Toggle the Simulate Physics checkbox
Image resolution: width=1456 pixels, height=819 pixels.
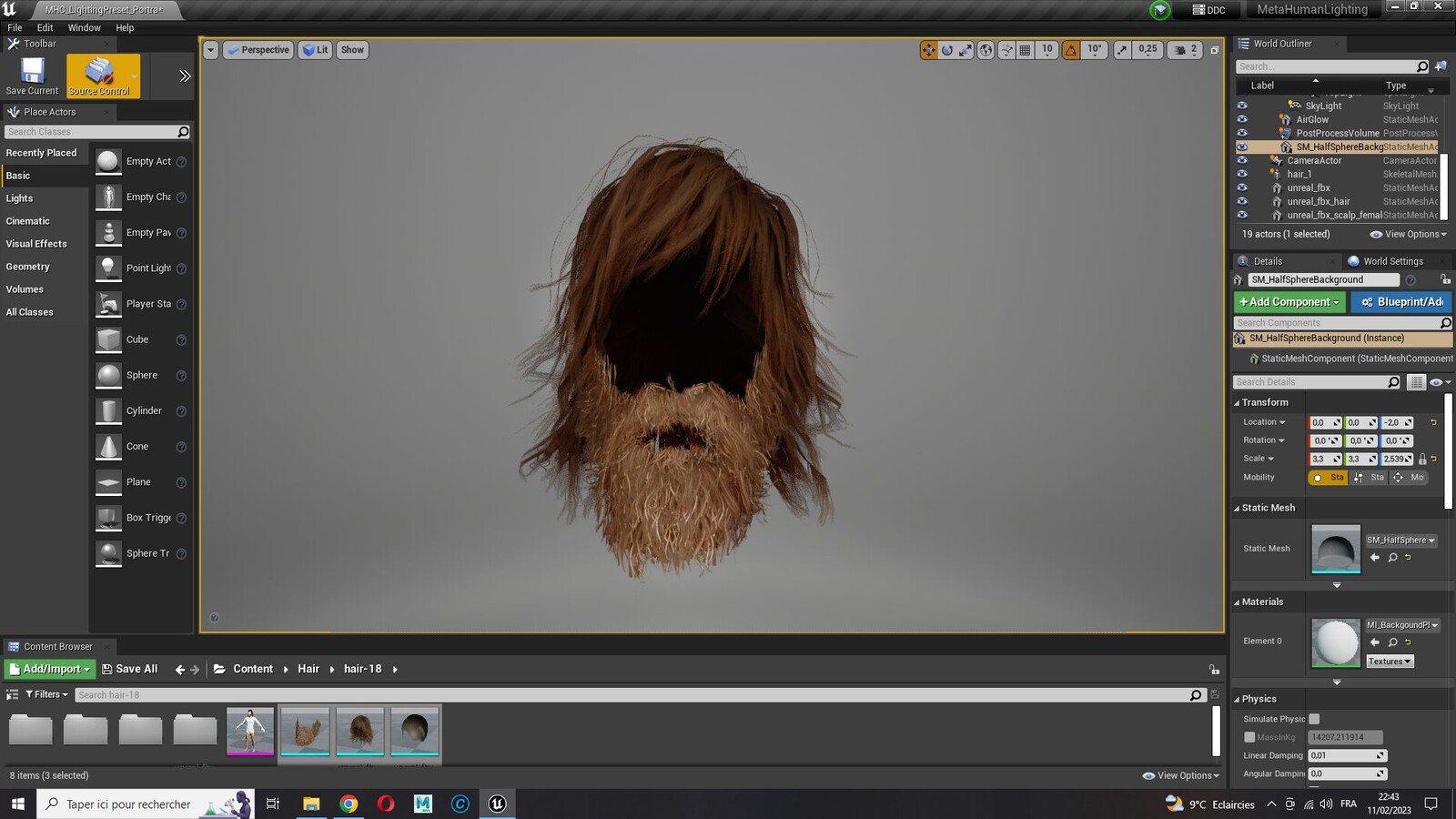[1314, 719]
